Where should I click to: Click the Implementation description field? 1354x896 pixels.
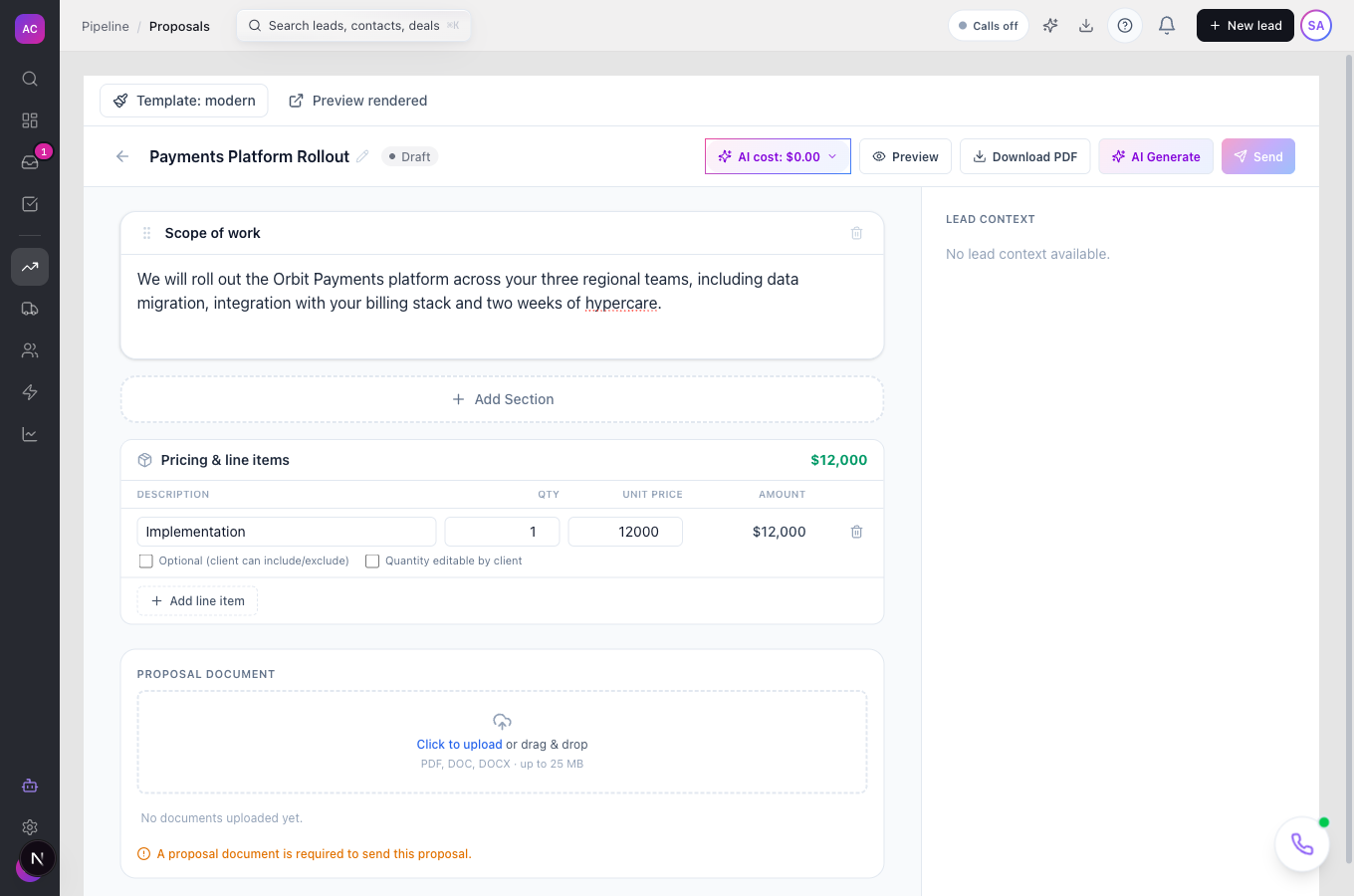click(287, 532)
